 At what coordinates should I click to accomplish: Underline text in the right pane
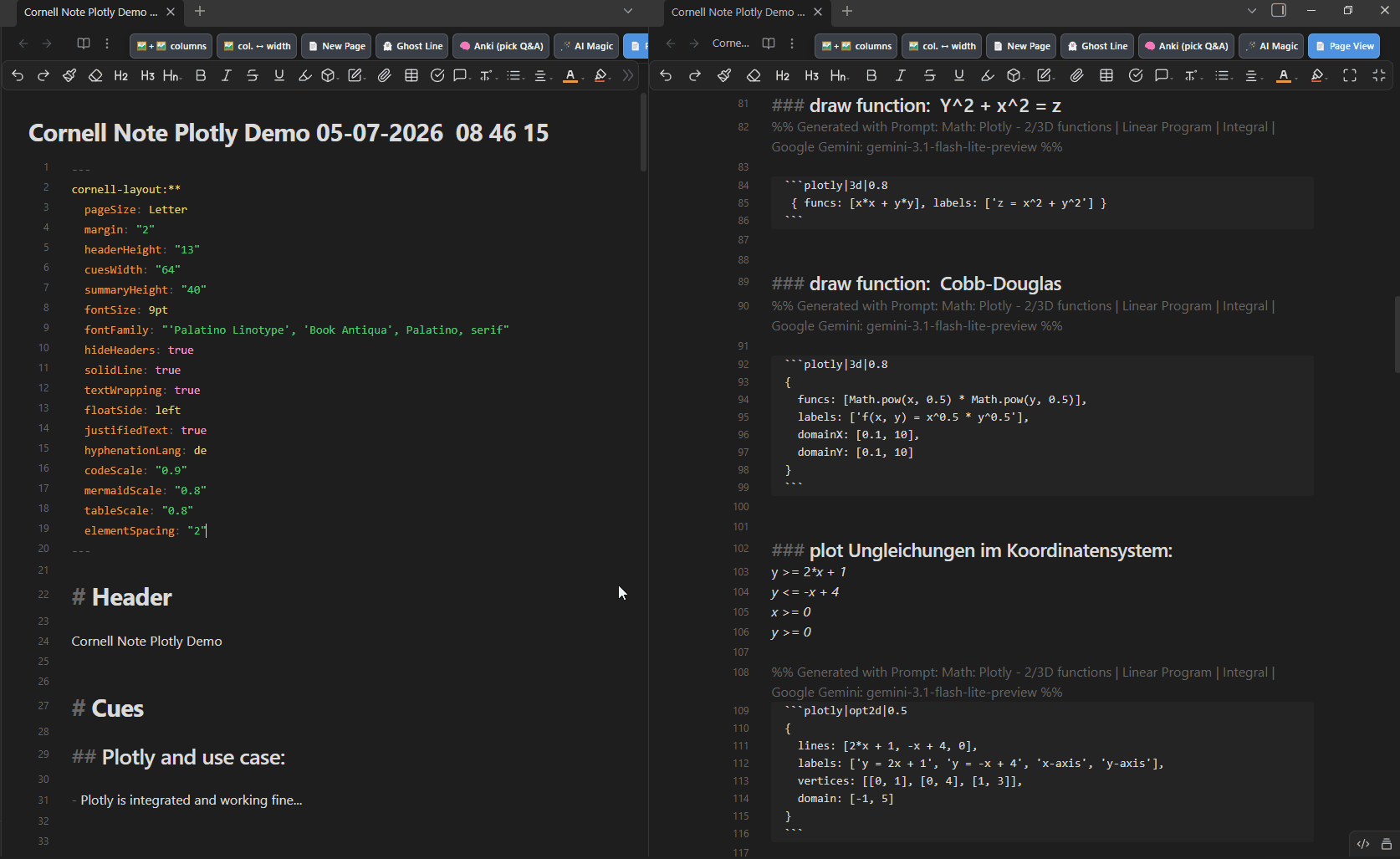coord(959,76)
